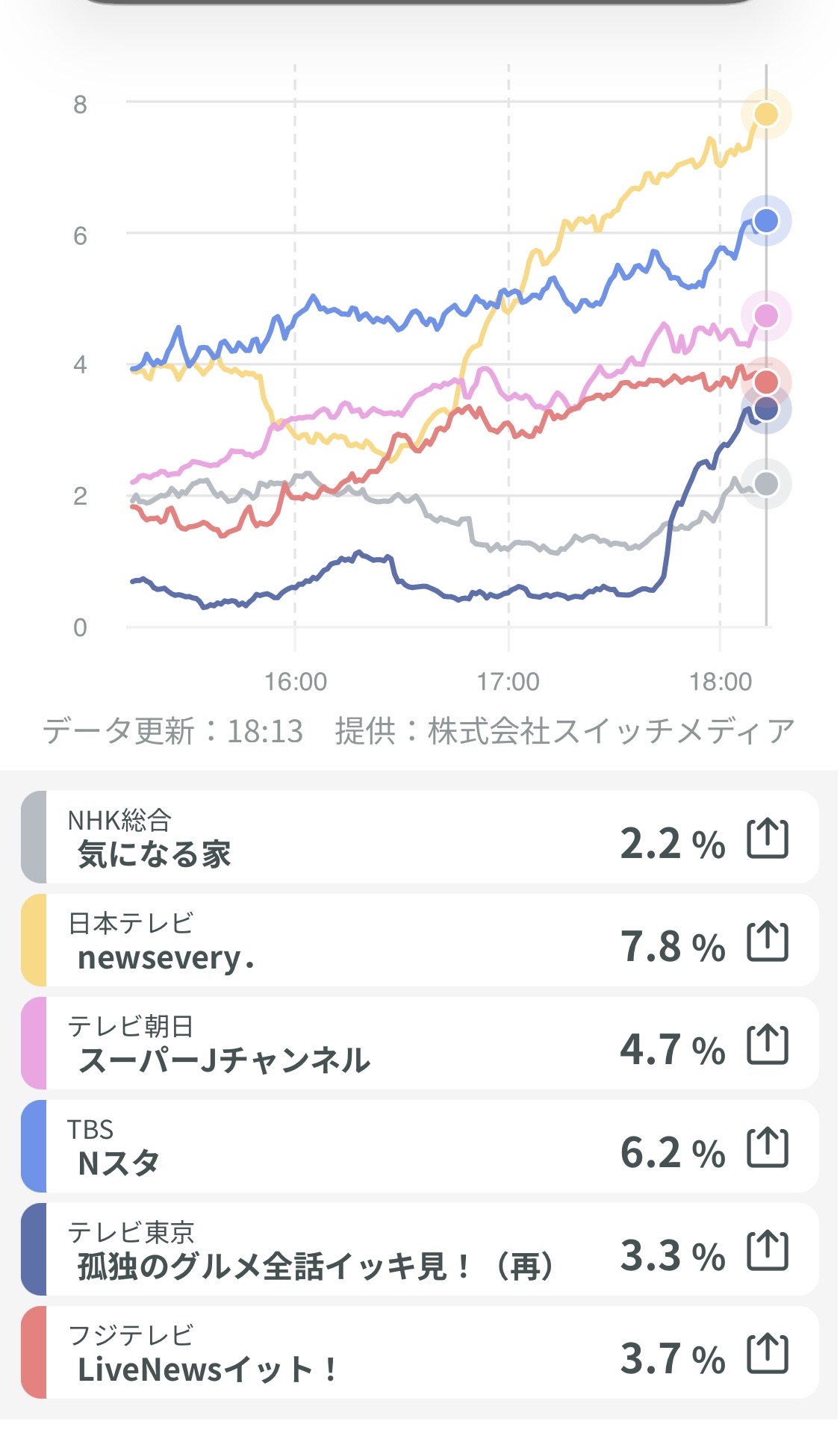840x1436 pixels.
Task: Open the スーパーJチャンネル program row
Action: click(336, 1044)
